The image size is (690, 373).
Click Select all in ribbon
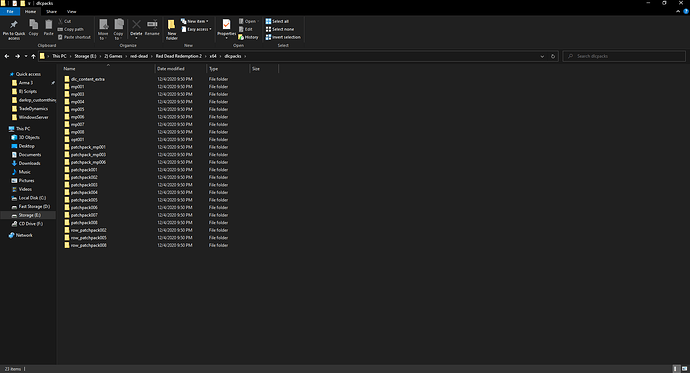pyautogui.click(x=277, y=21)
